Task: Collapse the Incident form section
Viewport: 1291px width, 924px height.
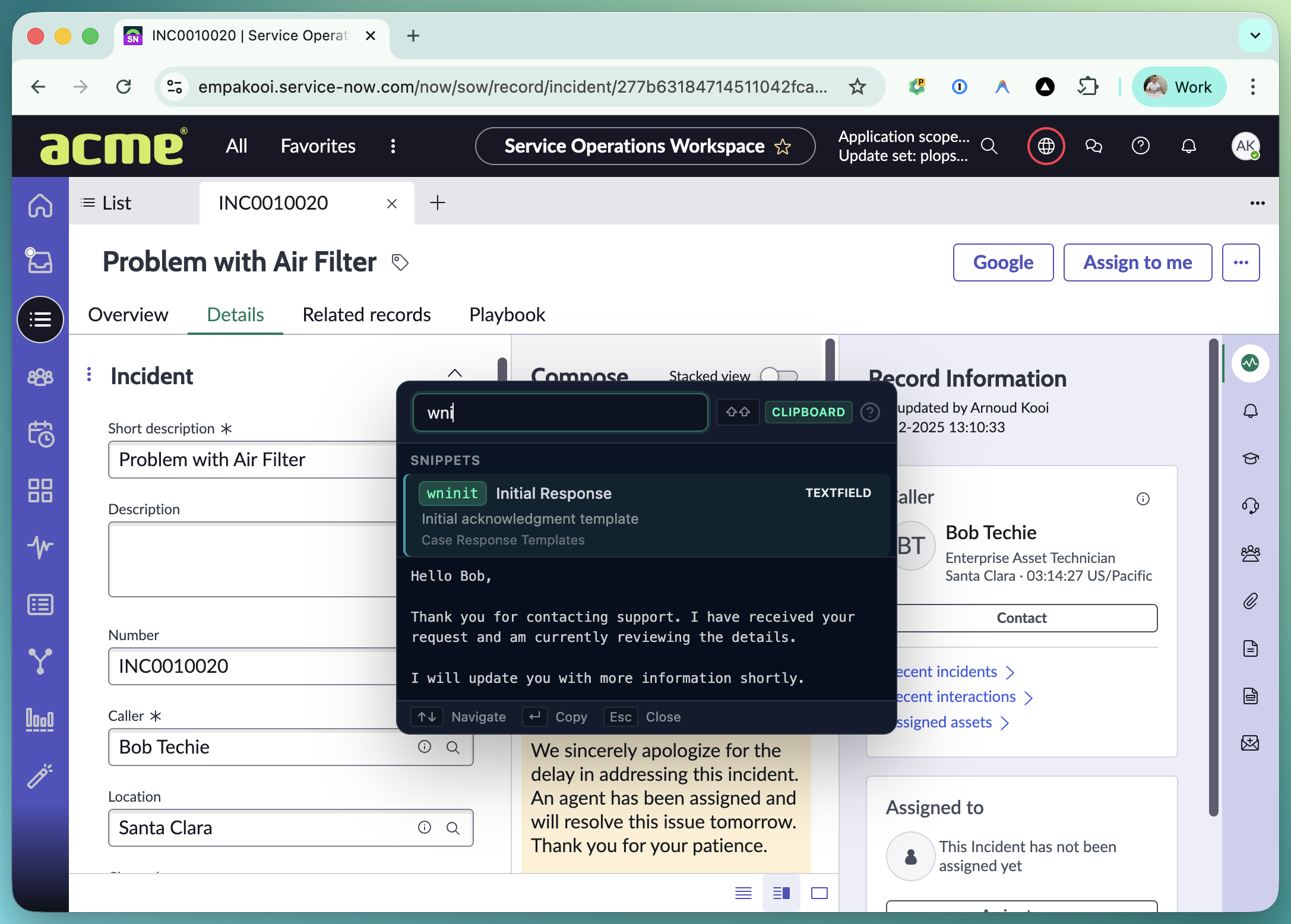Action: 455,372
